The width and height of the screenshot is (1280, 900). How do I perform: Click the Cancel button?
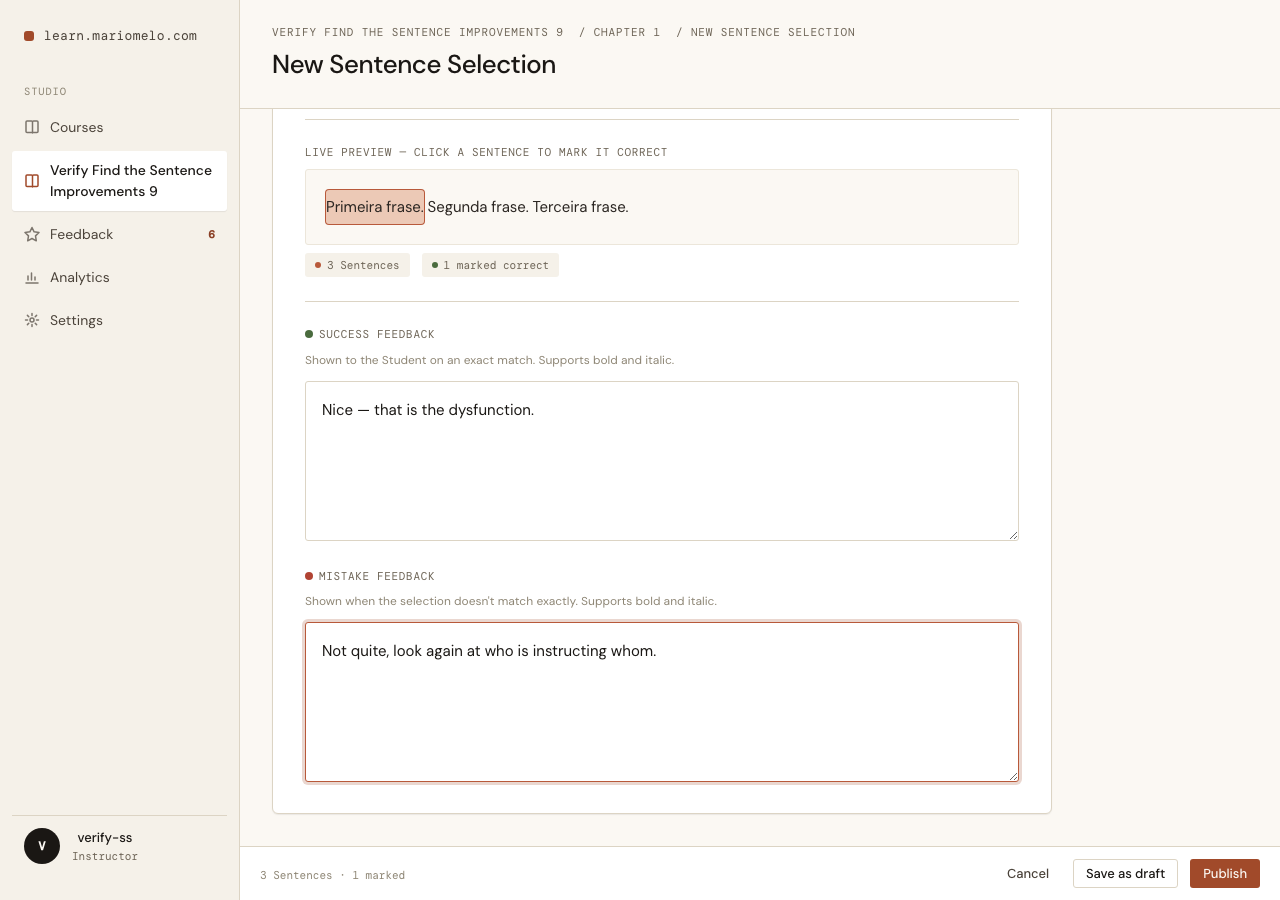click(1028, 873)
